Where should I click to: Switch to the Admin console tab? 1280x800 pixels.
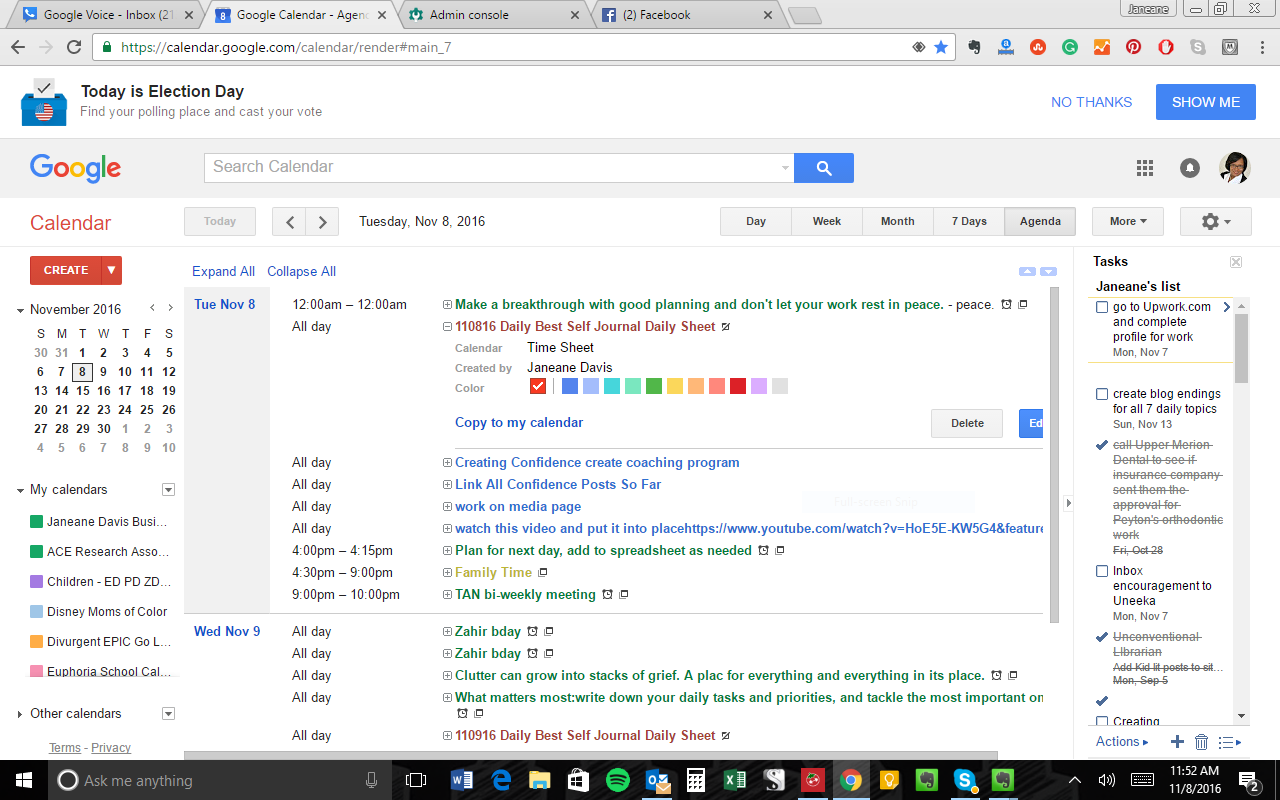click(494, 15)
